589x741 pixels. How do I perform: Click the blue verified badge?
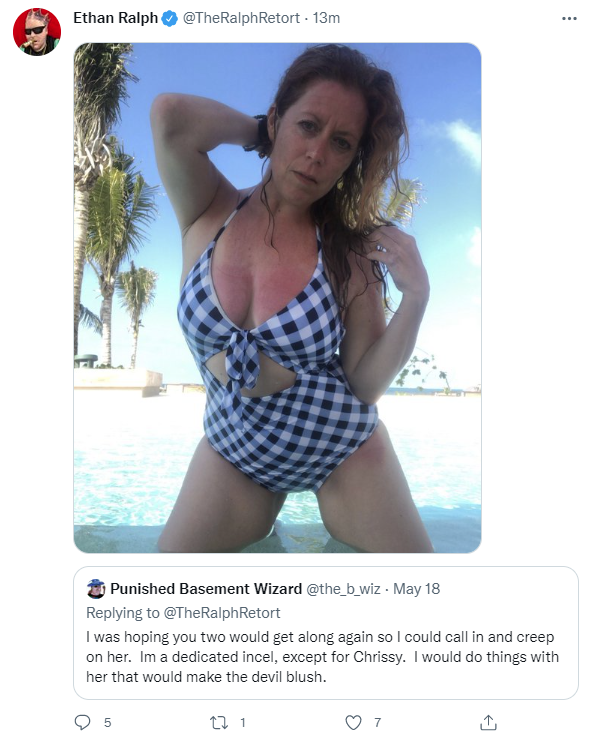(170, 18)
